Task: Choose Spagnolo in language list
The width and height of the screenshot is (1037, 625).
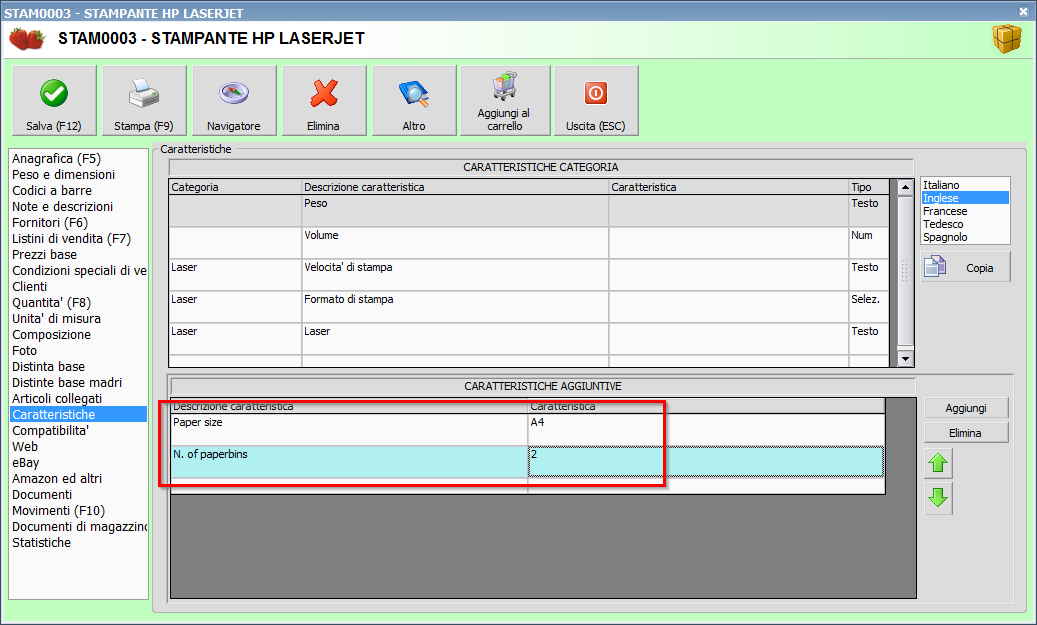Action: point(965,237)
